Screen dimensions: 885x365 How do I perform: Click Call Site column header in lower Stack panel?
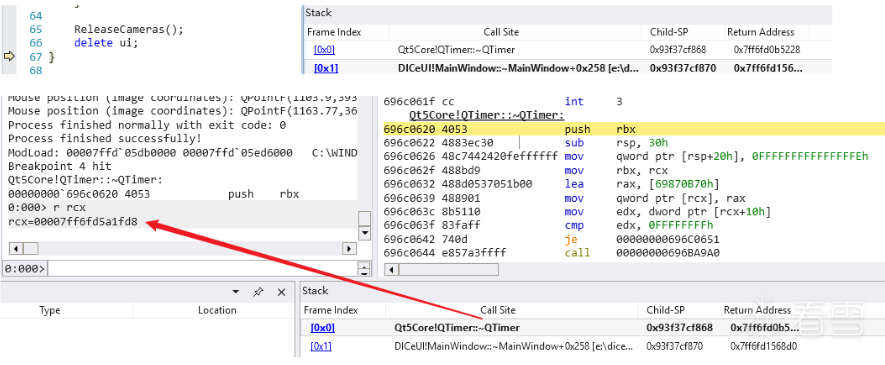click(497, 310)
